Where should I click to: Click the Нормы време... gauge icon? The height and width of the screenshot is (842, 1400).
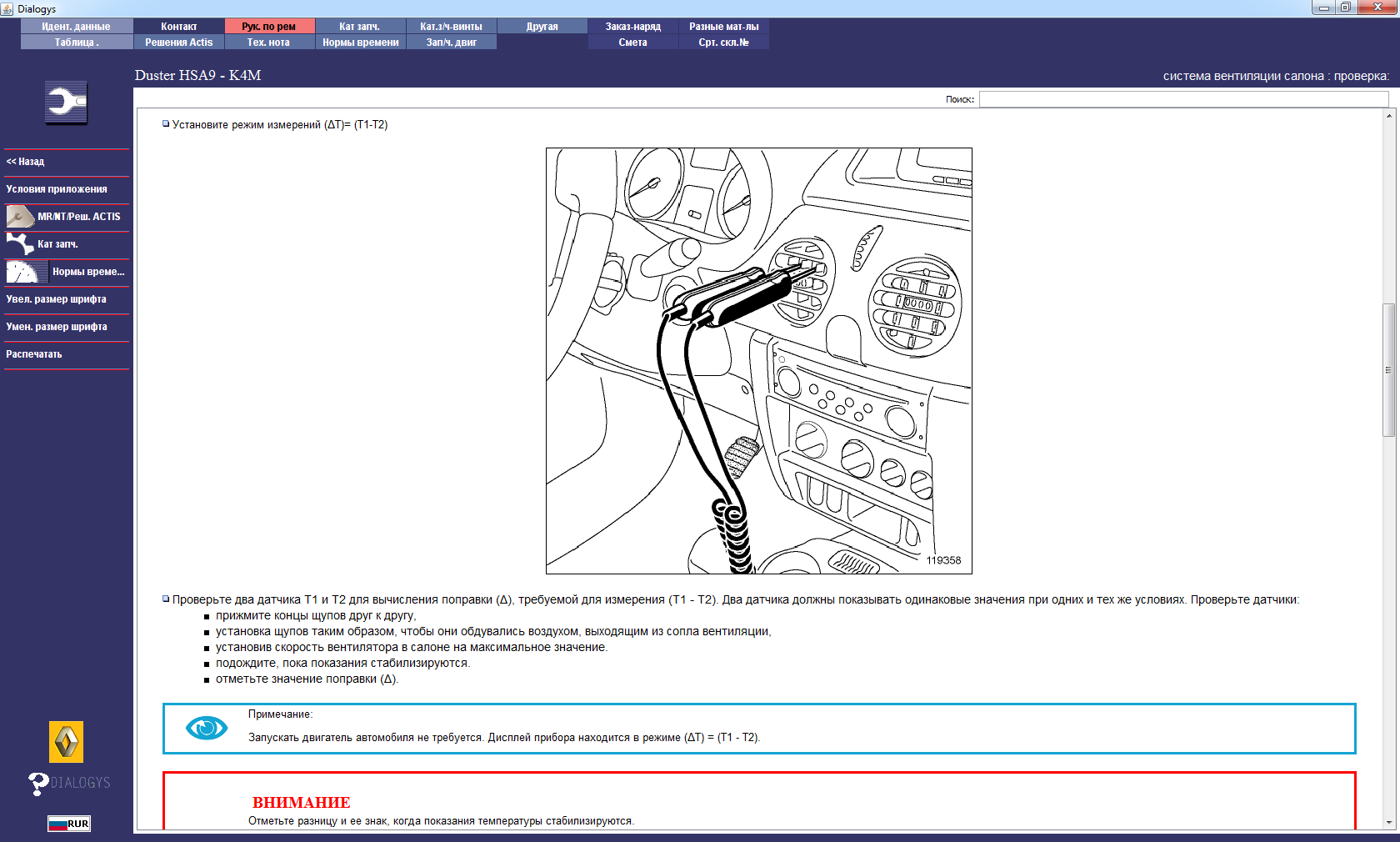27,272
